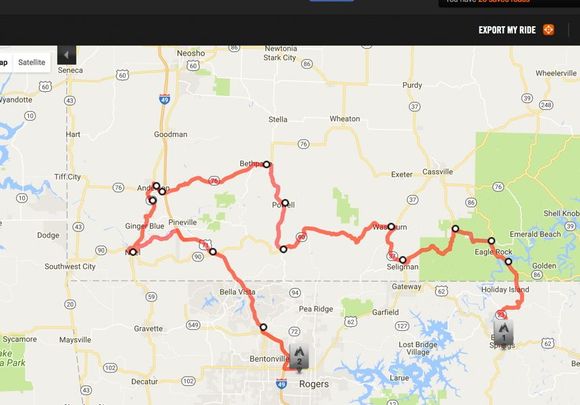Switch to Satellite map view

click(32, 62)
